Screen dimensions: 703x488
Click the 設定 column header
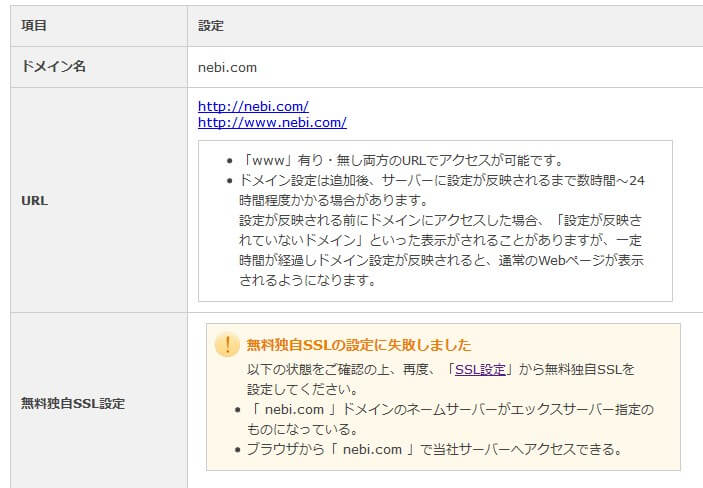point(210,25)
